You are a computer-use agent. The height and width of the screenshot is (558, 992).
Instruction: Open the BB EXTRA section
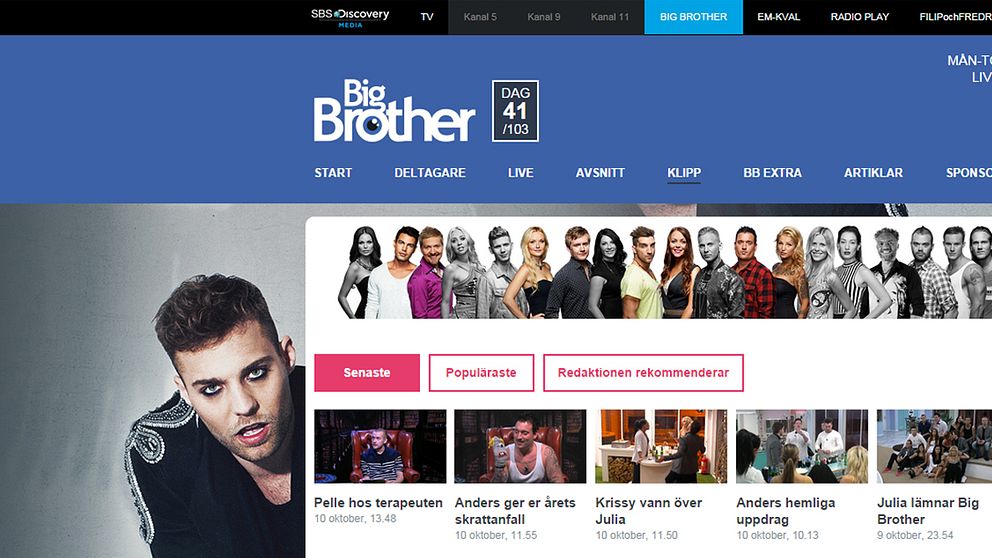pyautogui.click(x=772, y=173)
